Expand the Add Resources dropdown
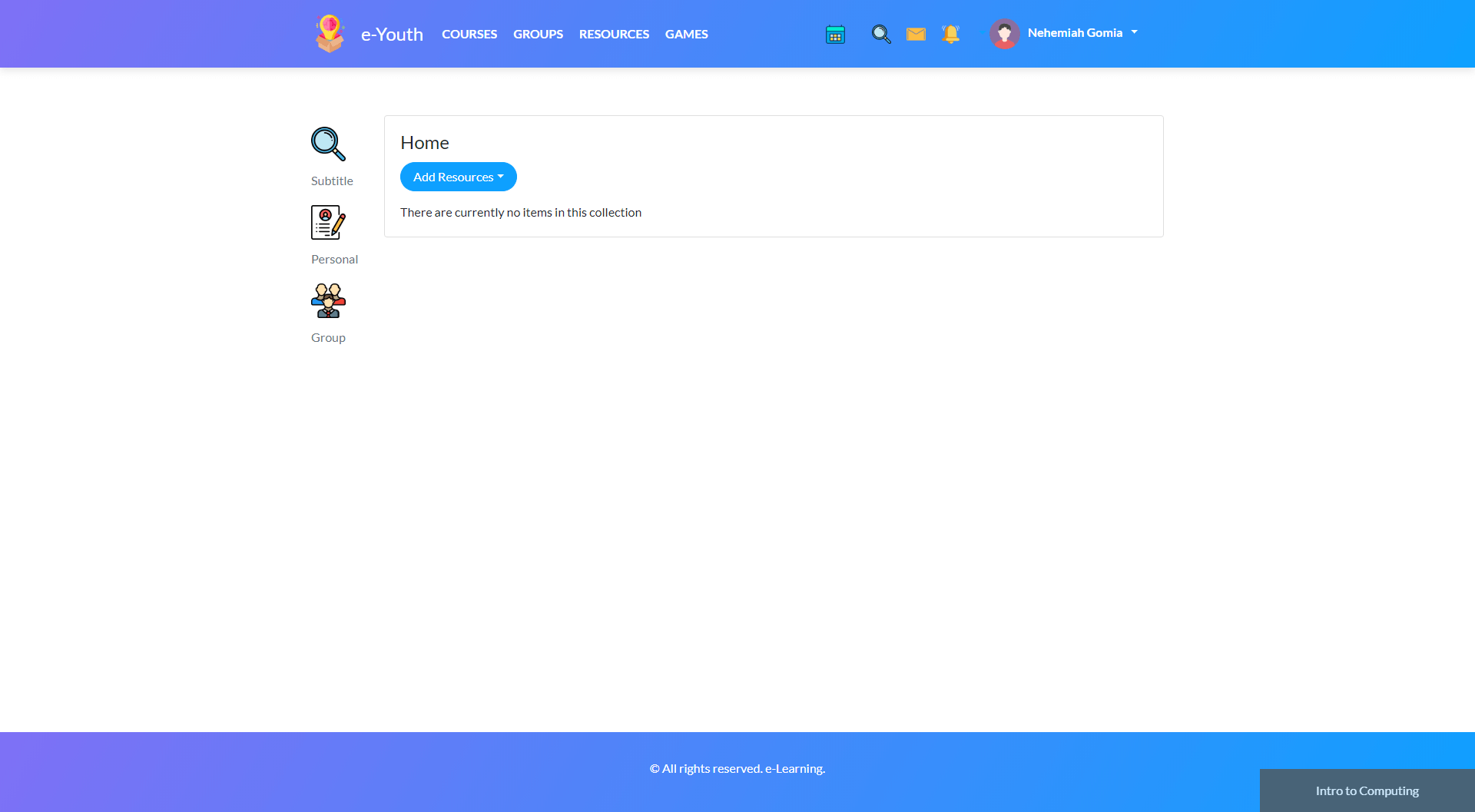 pyautogui.click(x=458, y=177)
